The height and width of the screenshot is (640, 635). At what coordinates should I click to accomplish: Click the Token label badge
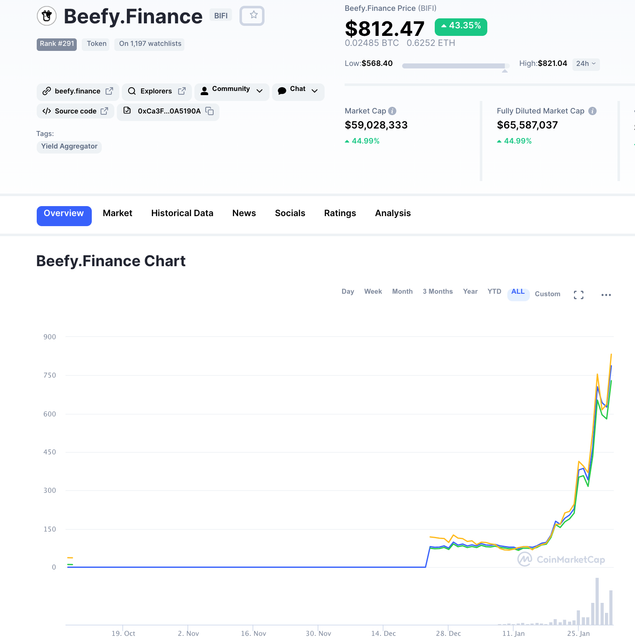pos(96,44)
